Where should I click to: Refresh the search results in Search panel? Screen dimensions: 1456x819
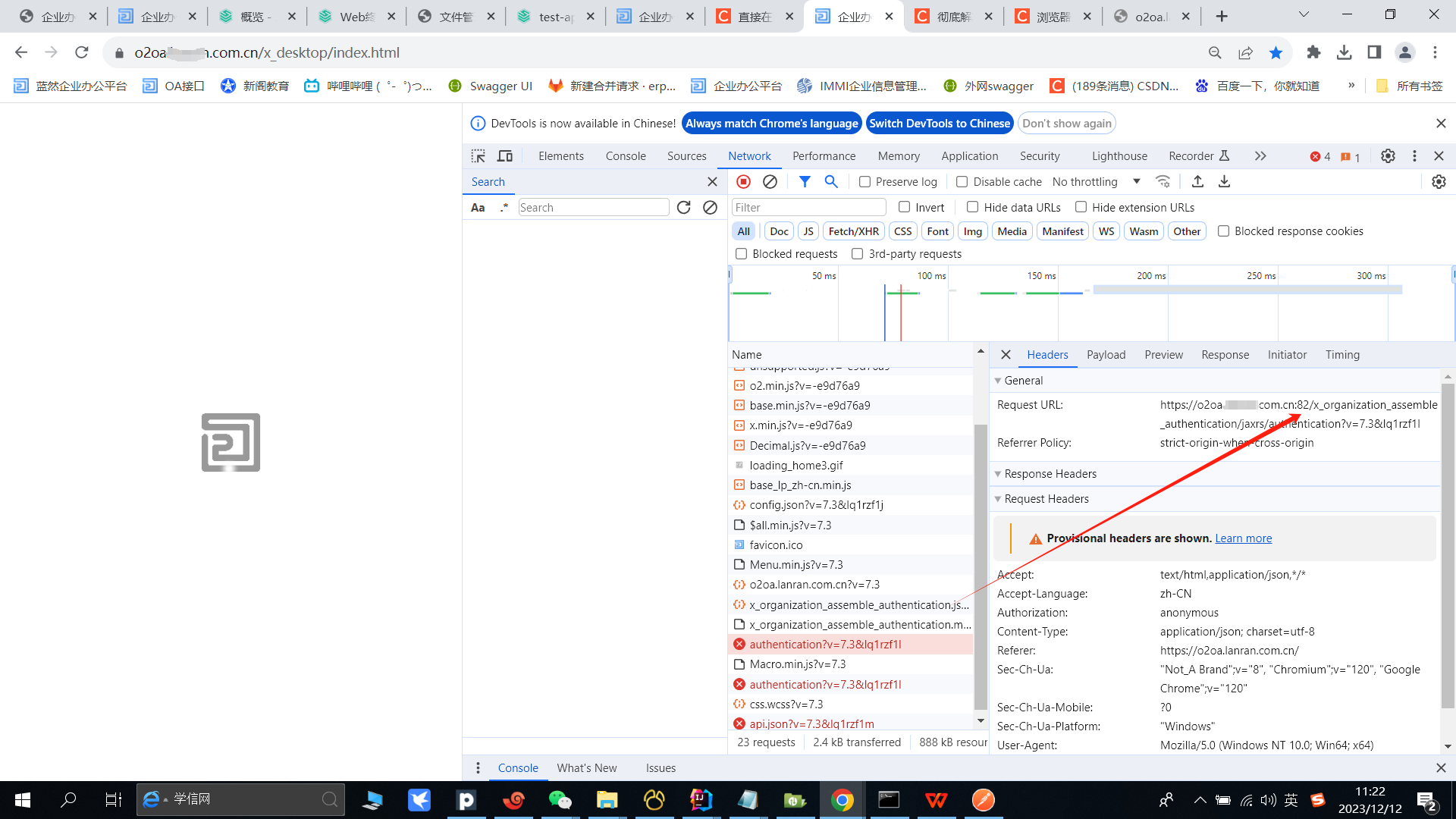coord(683,207)
